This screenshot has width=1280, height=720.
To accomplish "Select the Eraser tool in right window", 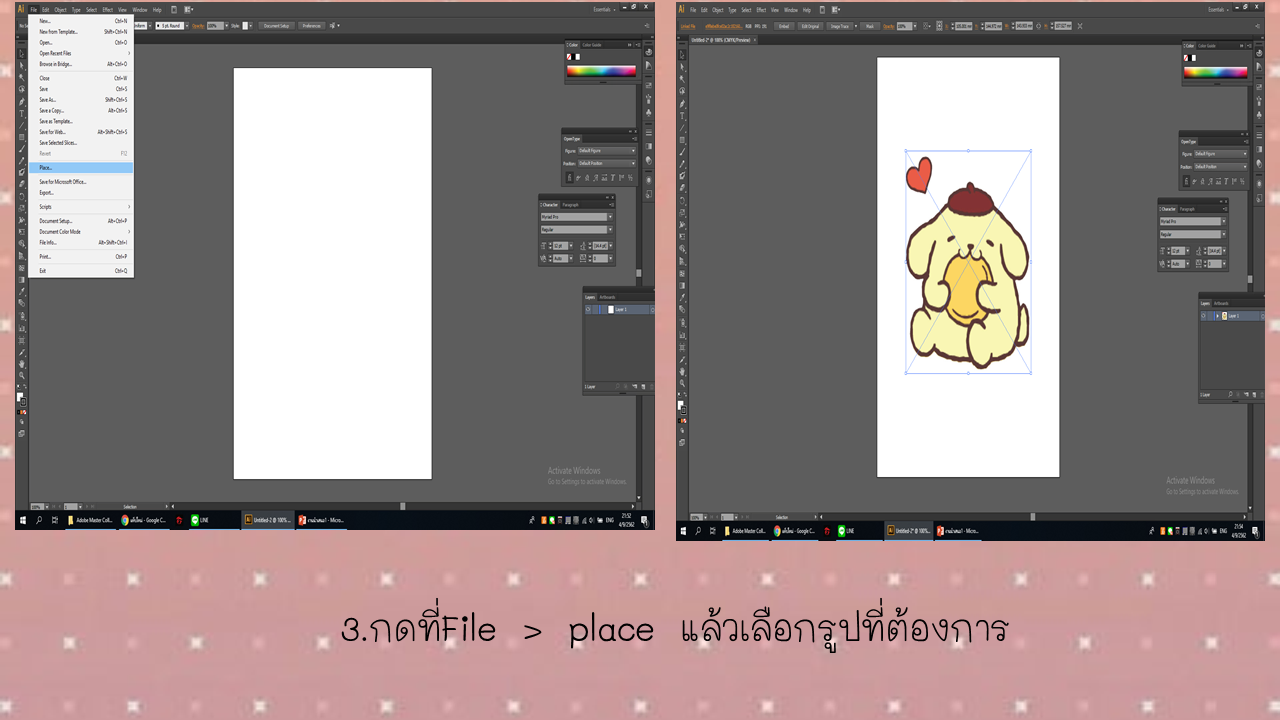I will tap(682, 187).
